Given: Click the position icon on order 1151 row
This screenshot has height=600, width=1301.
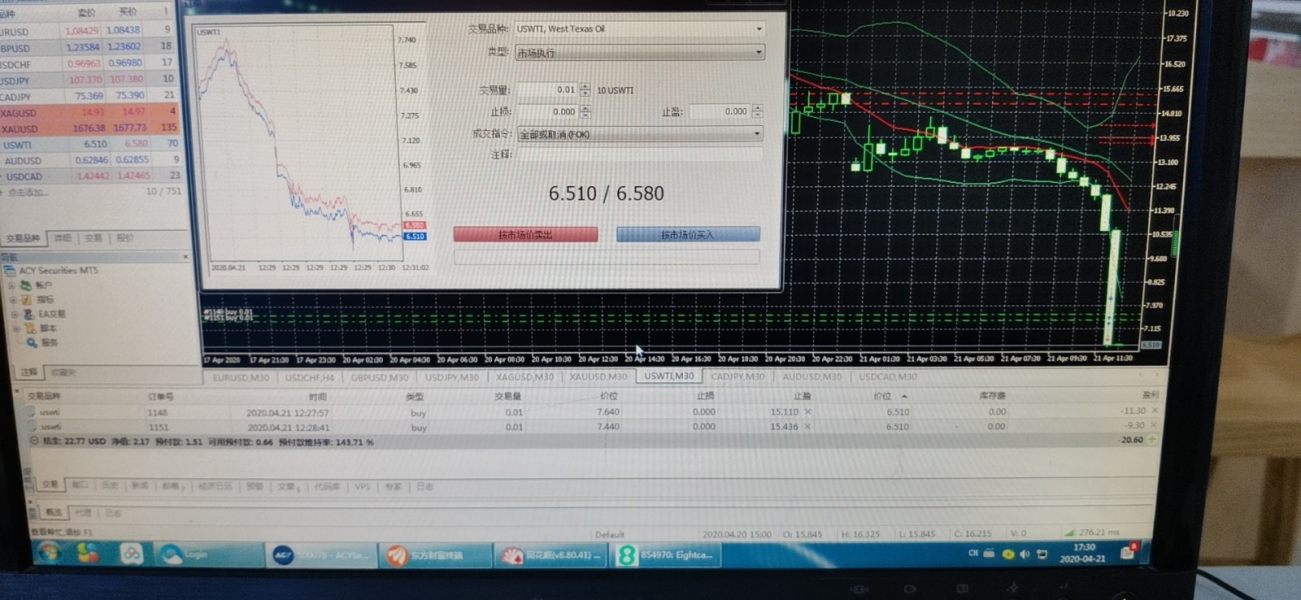Looking at the screenshot, I should pyautogui.click(x=31, y=427).
